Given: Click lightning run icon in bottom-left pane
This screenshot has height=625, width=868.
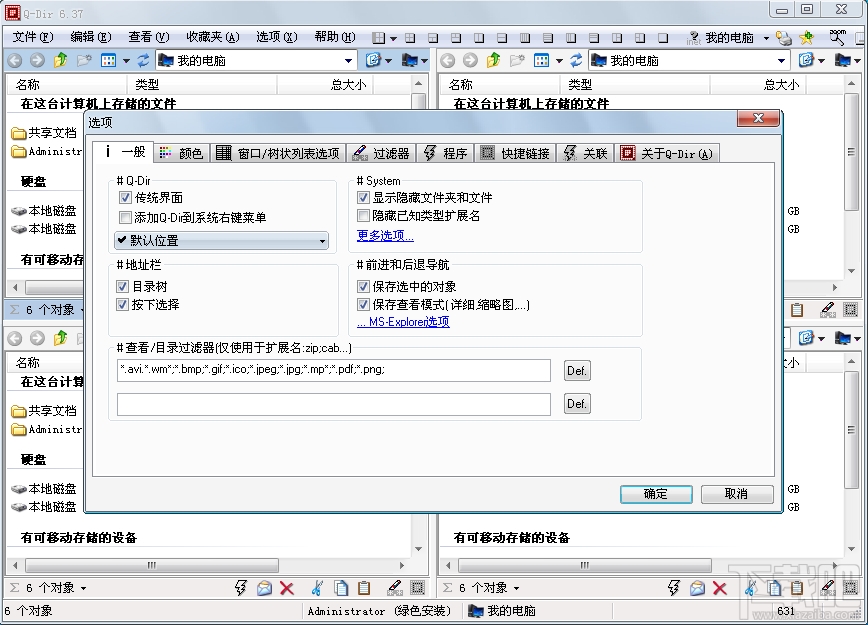Looking at the screenshot, I should click(x=241, y=588).
